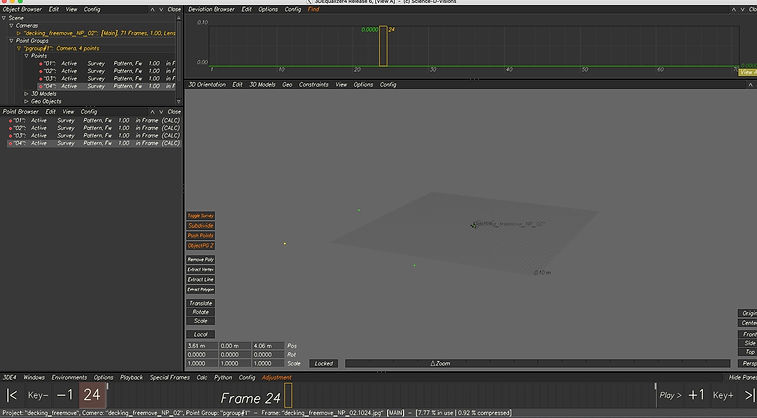Viewport: 757px width, 418px height.
Task: Click red dot icon of point "03" in Object Browser
Action: (x=41, y=79)
